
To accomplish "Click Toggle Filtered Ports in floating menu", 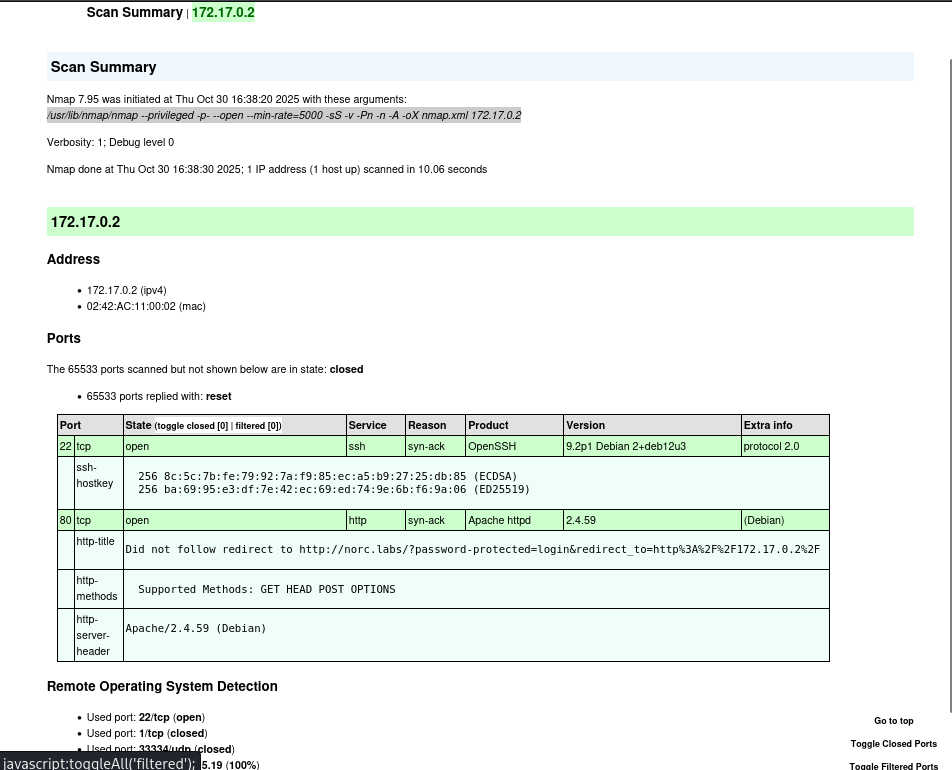I will (x=894, y=766).
